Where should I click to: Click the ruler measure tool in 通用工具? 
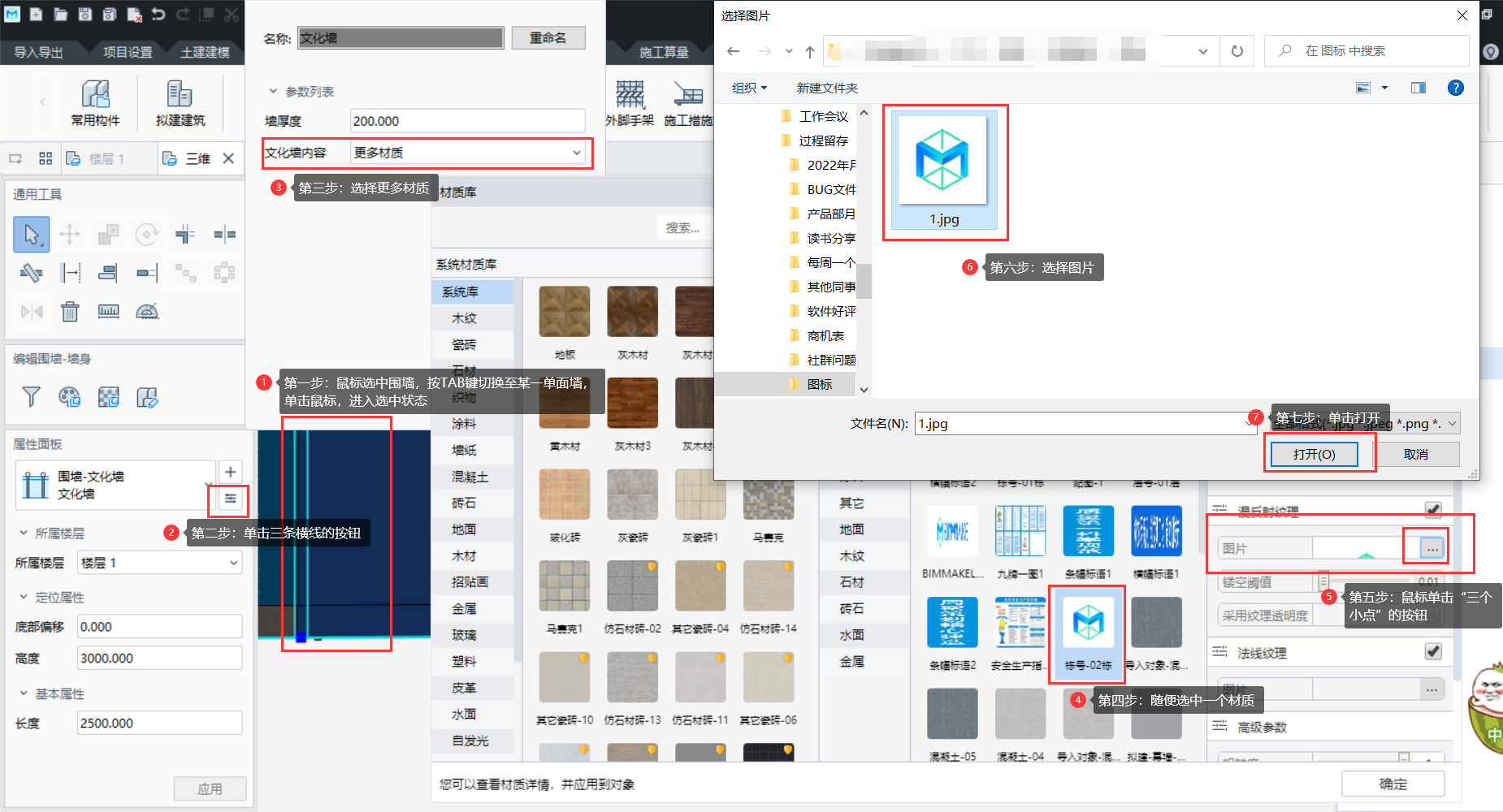tap(108, 312)
